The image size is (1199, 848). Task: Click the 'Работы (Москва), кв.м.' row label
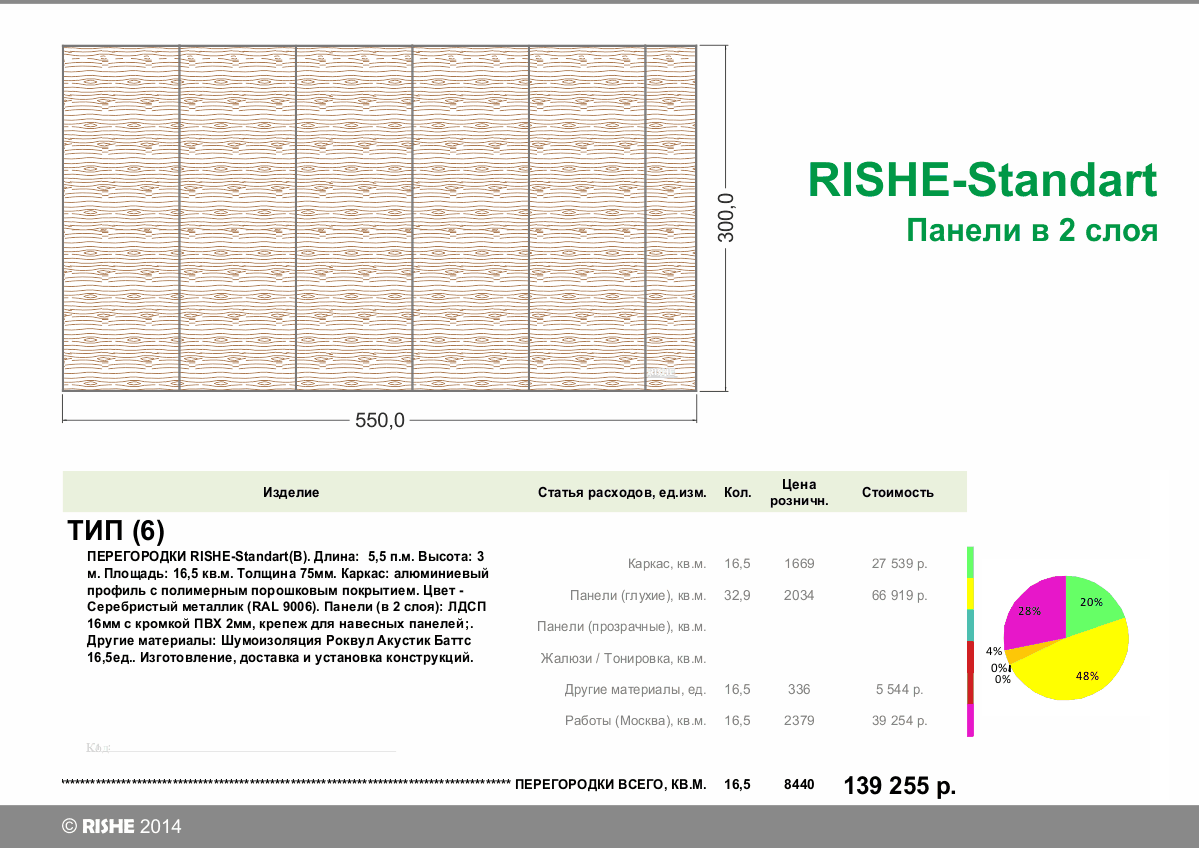(x=635, y=720)
